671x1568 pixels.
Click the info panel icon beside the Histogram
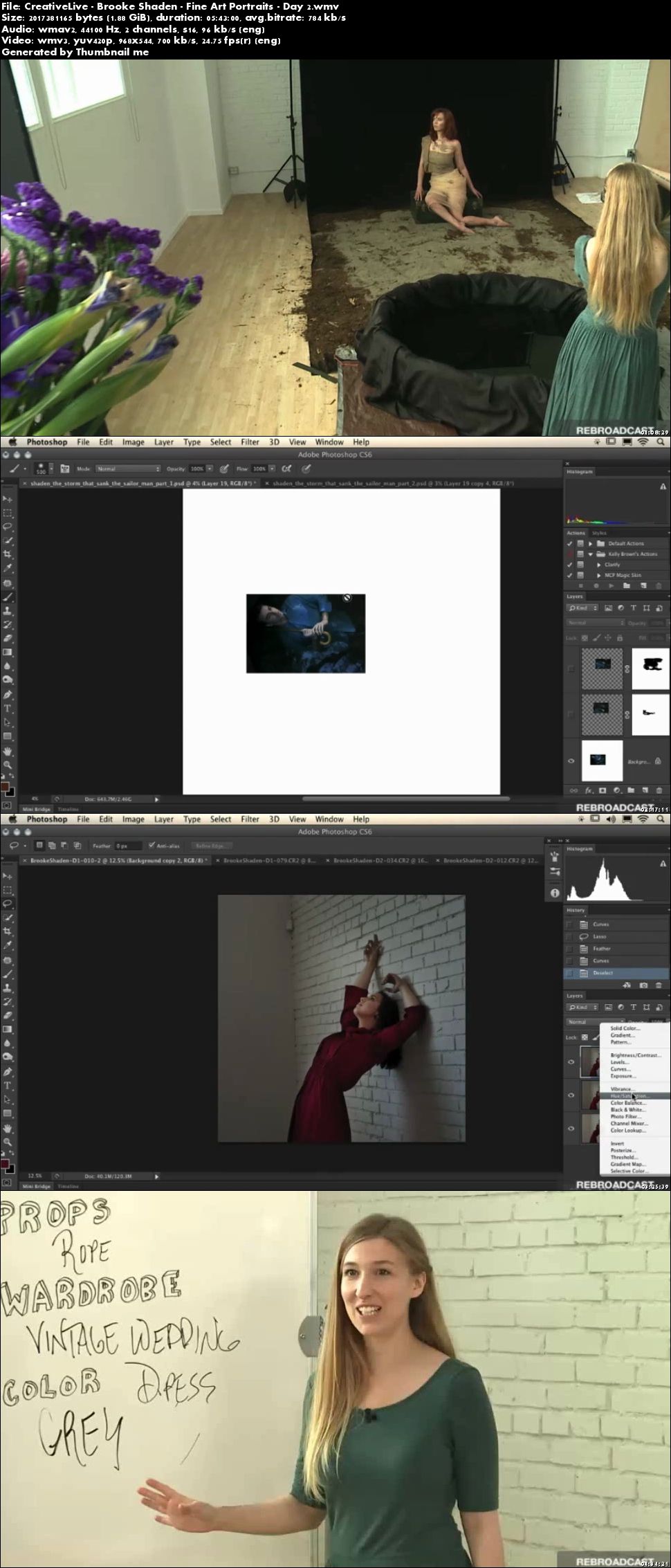pyautogui.click(x=555, y=893)
